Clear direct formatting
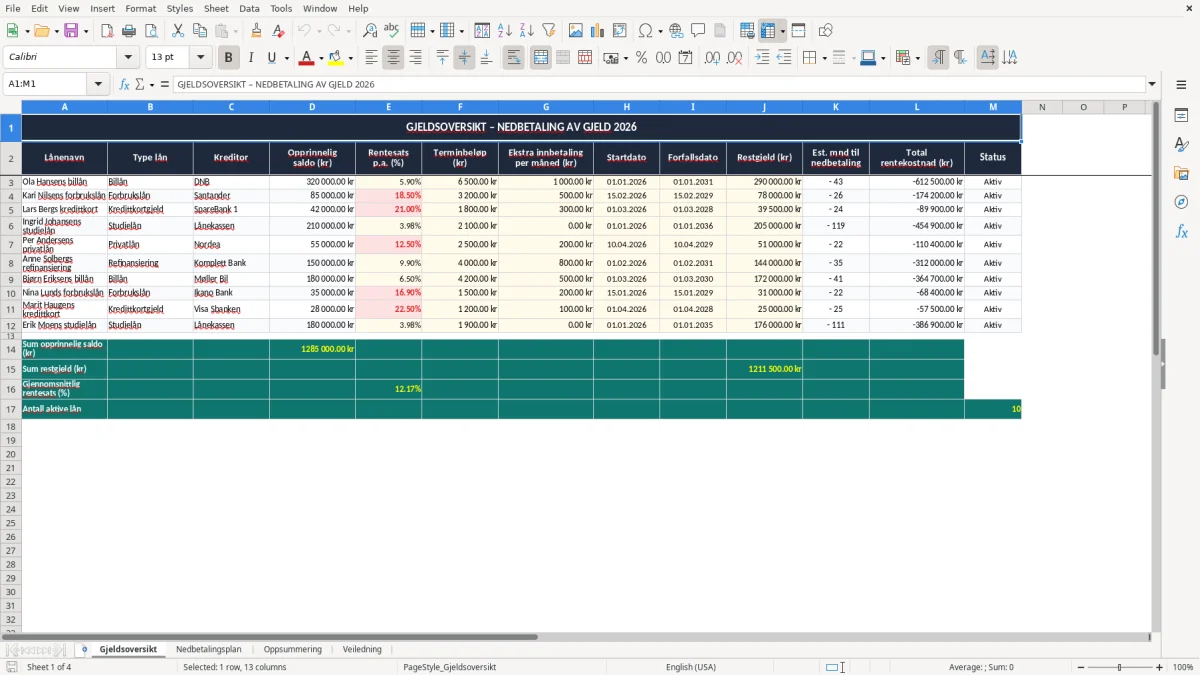Viewport: 1200px width, 675px height. (x=279, y=31)
